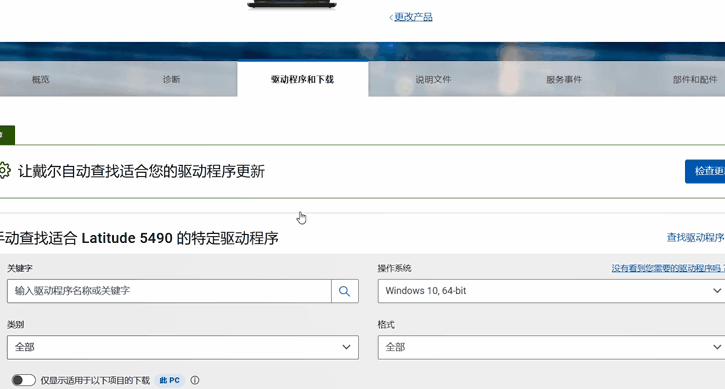Screen dimensions: 725x389
Task: Open the 服务事件 tab
Action: [x=564, y=80]
